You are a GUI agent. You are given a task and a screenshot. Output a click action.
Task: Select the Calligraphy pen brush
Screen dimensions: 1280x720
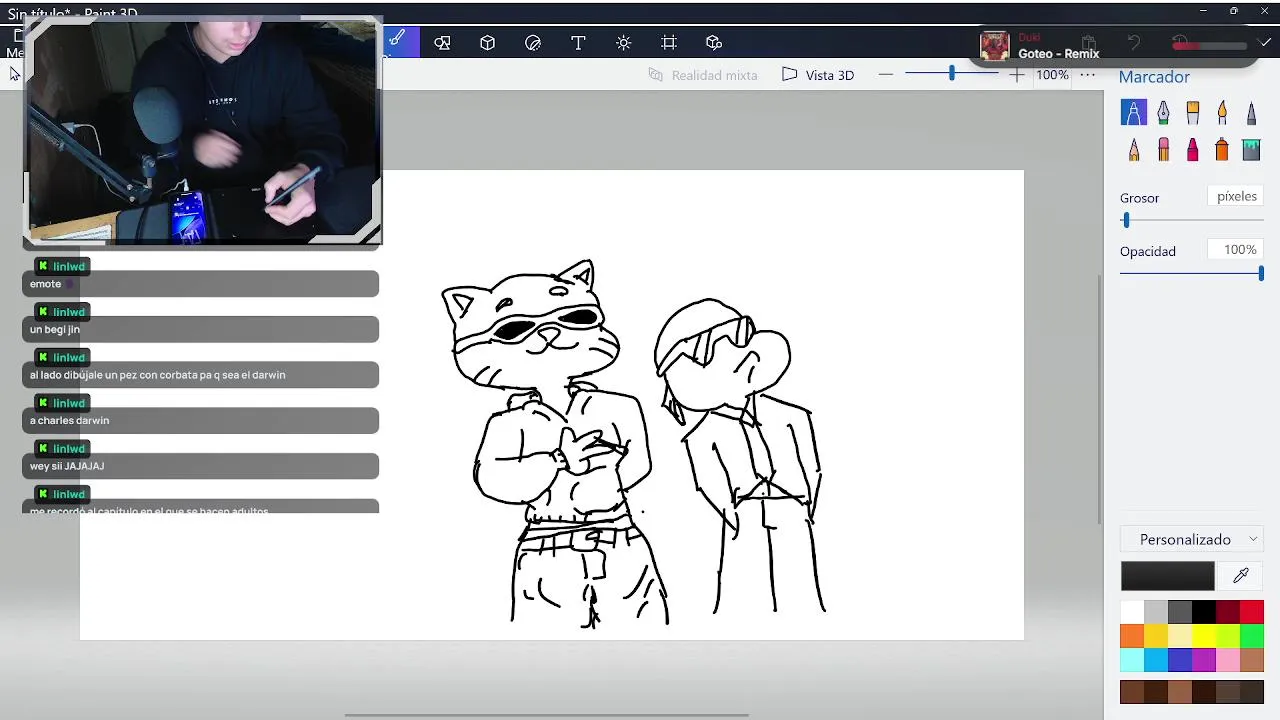1163,113
